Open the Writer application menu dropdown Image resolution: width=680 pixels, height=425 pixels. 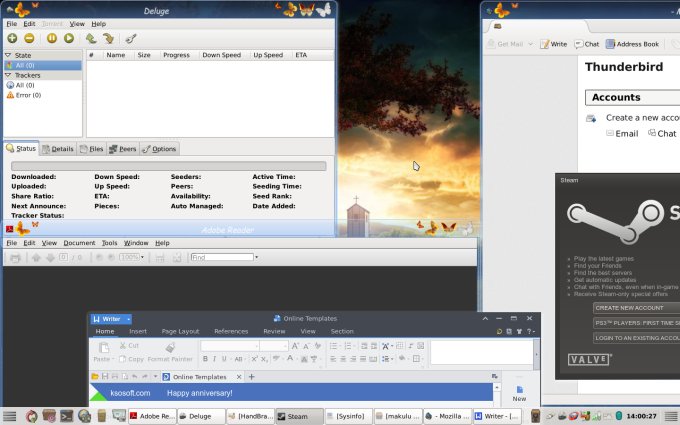[129, 319]
